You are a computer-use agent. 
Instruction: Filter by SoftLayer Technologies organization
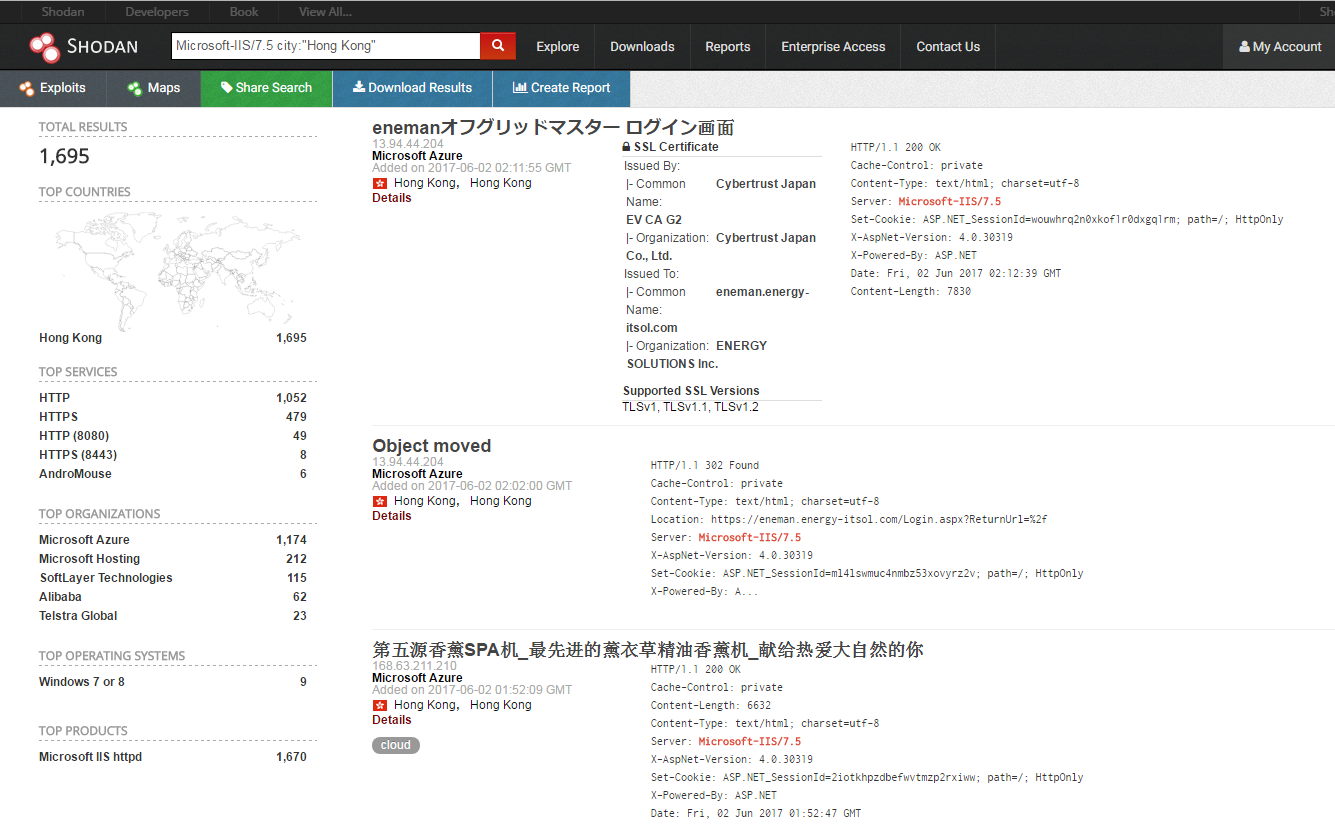click(x=106, y=578)
